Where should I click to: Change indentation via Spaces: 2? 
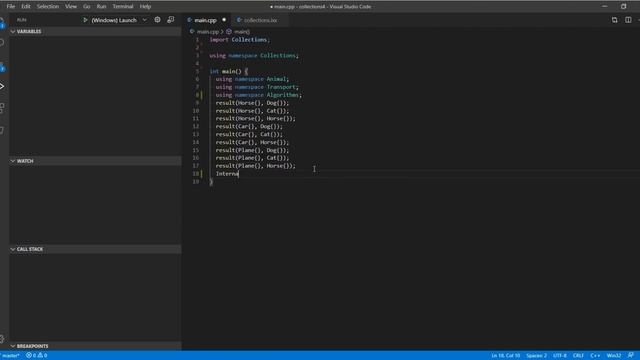(x=536, y=356)
